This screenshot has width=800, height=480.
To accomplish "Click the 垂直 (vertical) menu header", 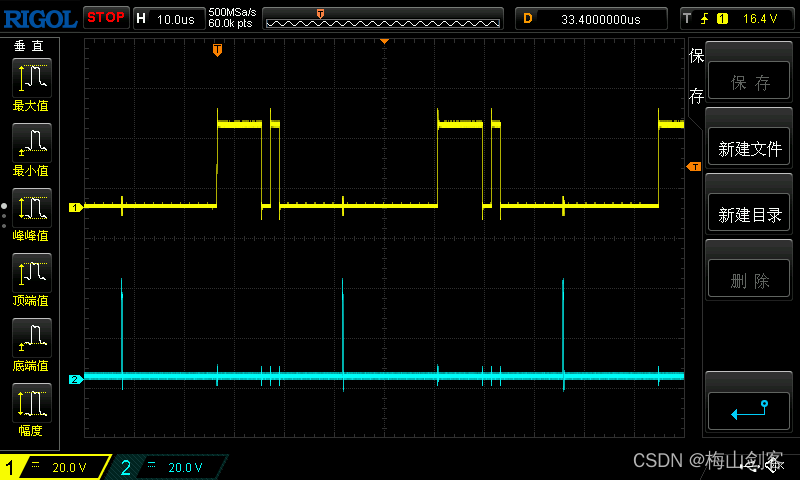I will (29, 46).
